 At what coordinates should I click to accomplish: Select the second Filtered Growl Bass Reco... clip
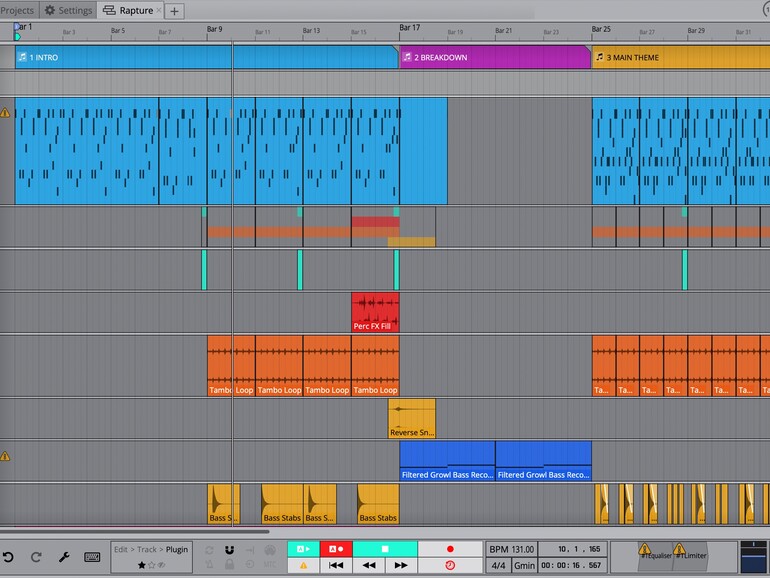tap(544, 461)
